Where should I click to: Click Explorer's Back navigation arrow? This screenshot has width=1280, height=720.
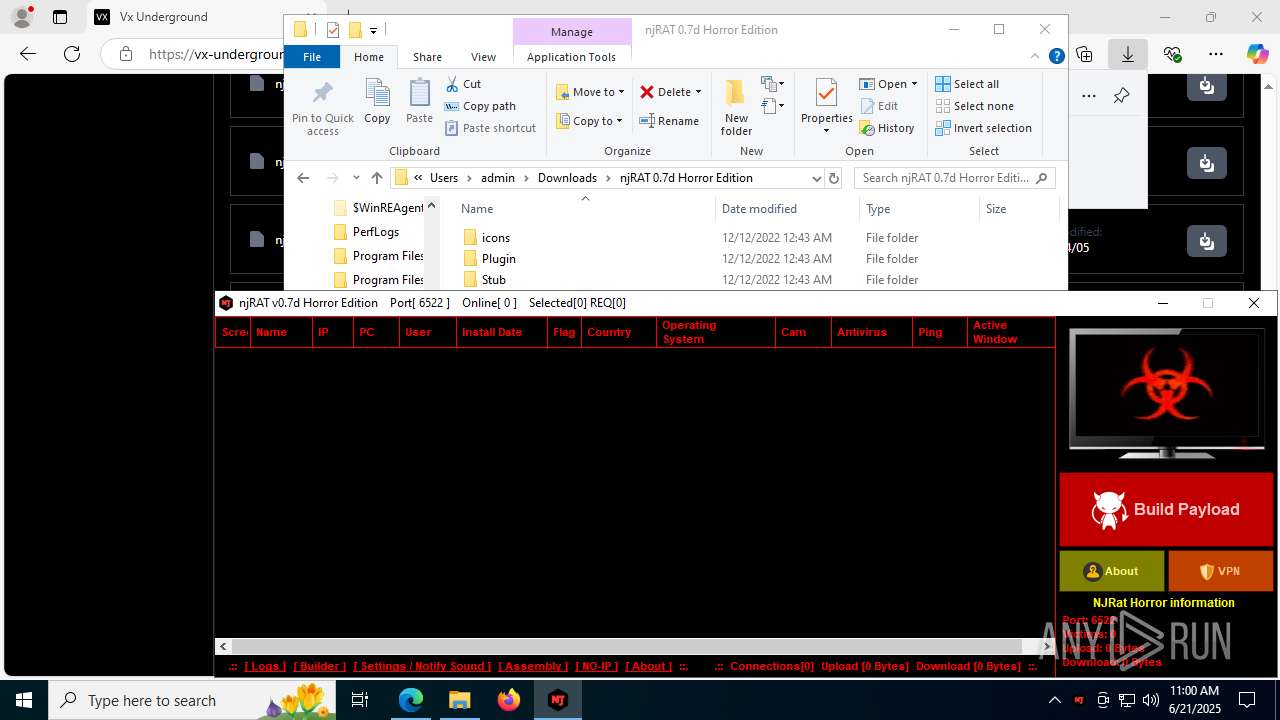point(303,178)
